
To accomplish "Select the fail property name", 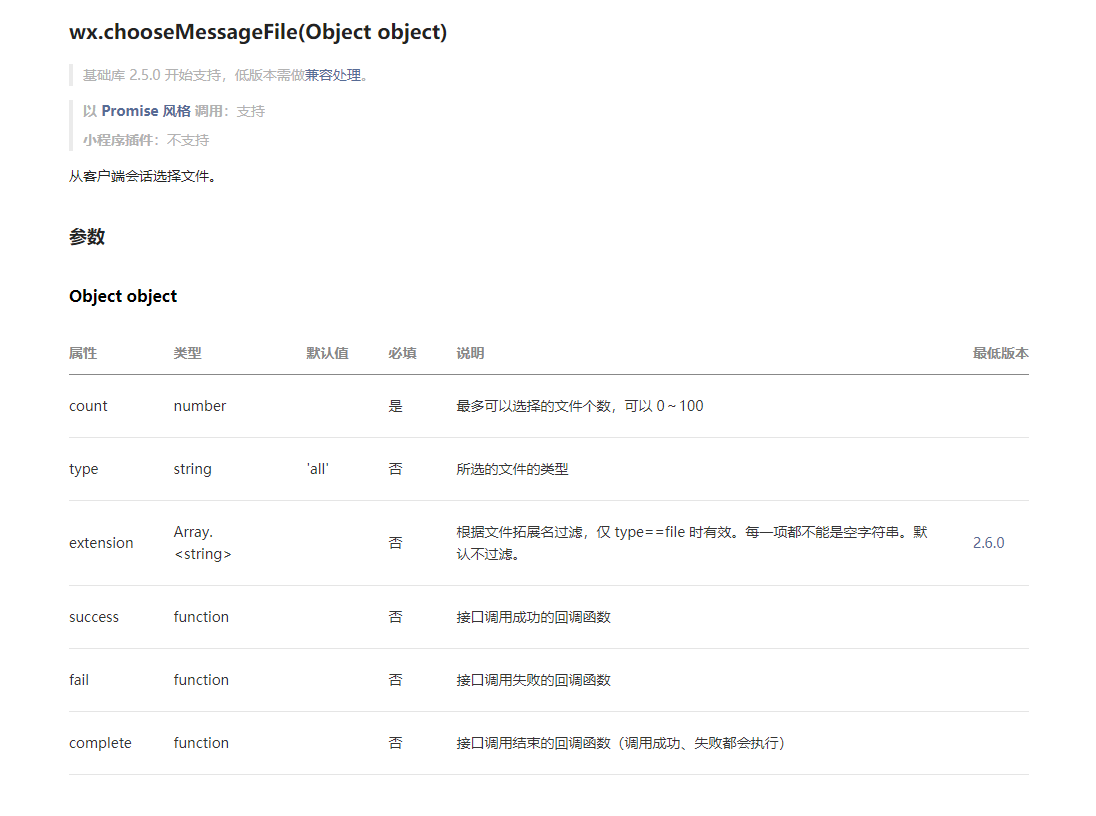I will tap(79, 680).
